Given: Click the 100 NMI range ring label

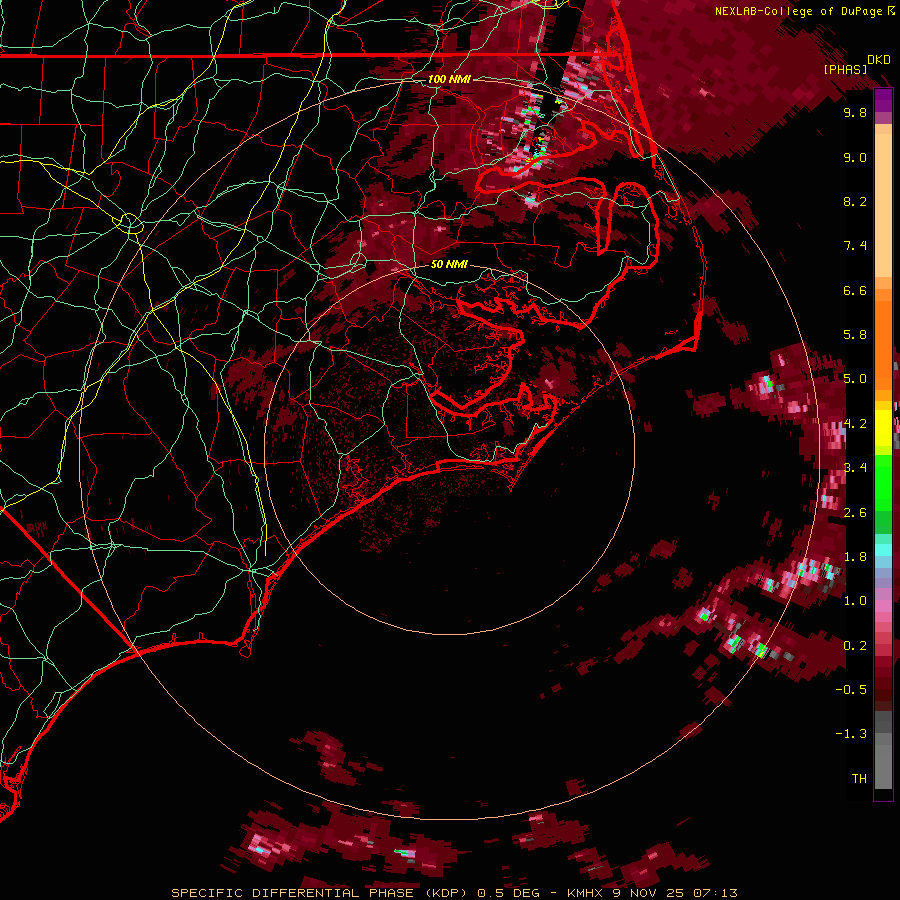Looking at the screenshot, I should [449, 79].
